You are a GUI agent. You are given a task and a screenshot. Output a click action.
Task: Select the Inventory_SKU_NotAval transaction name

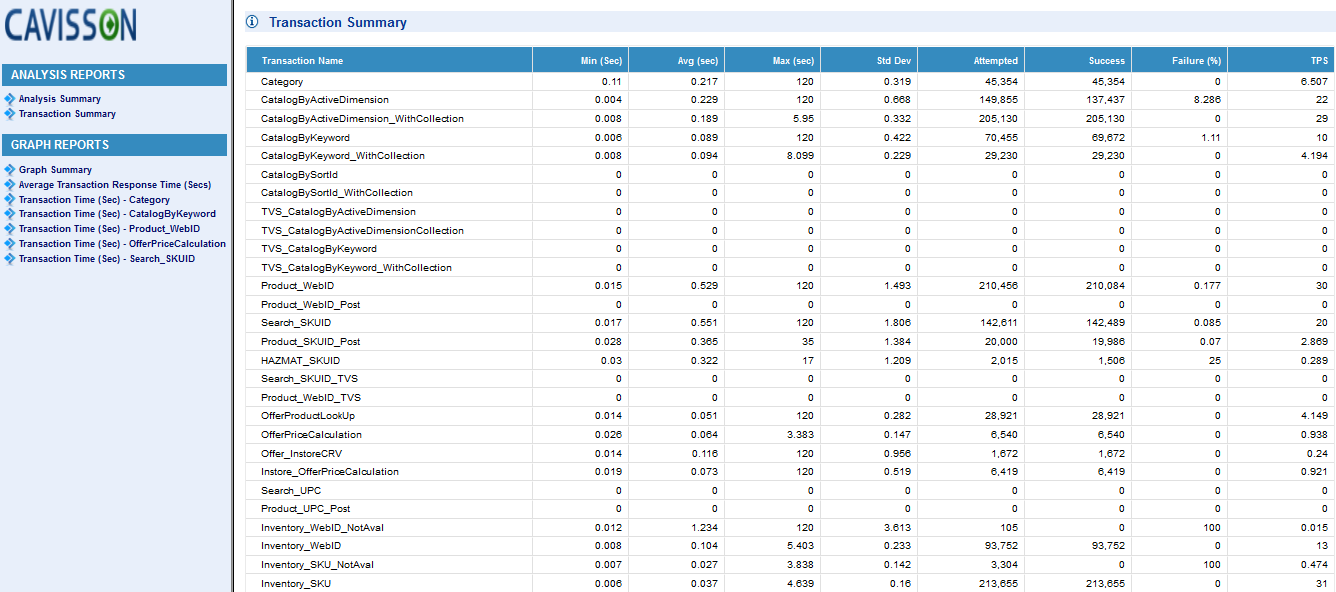(317, 565)
